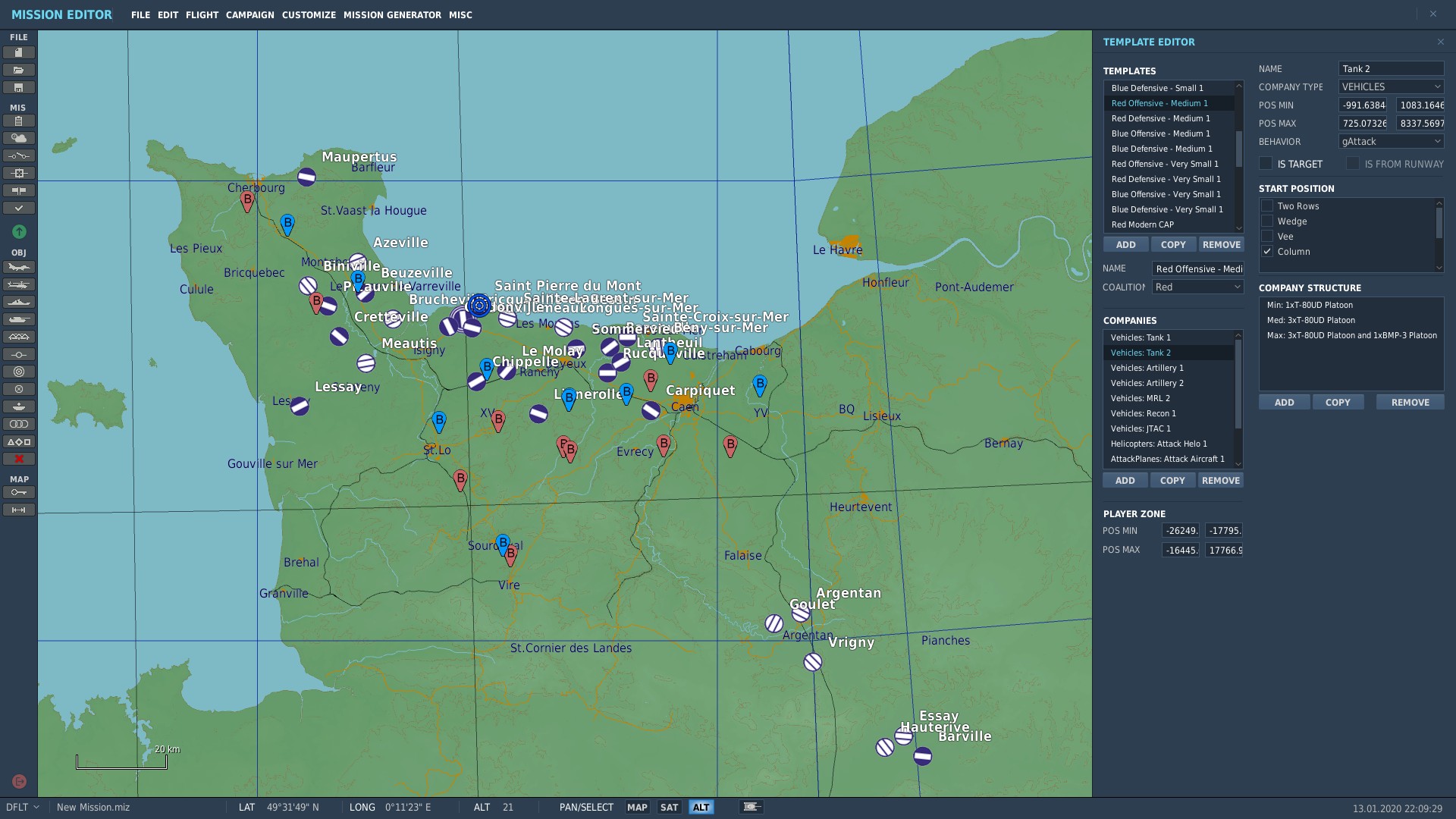The width and height of the screenshot is (1456, 819).
Task: Expand the COMPANY TYPE dropdown
Action: tap(1391, 86)
